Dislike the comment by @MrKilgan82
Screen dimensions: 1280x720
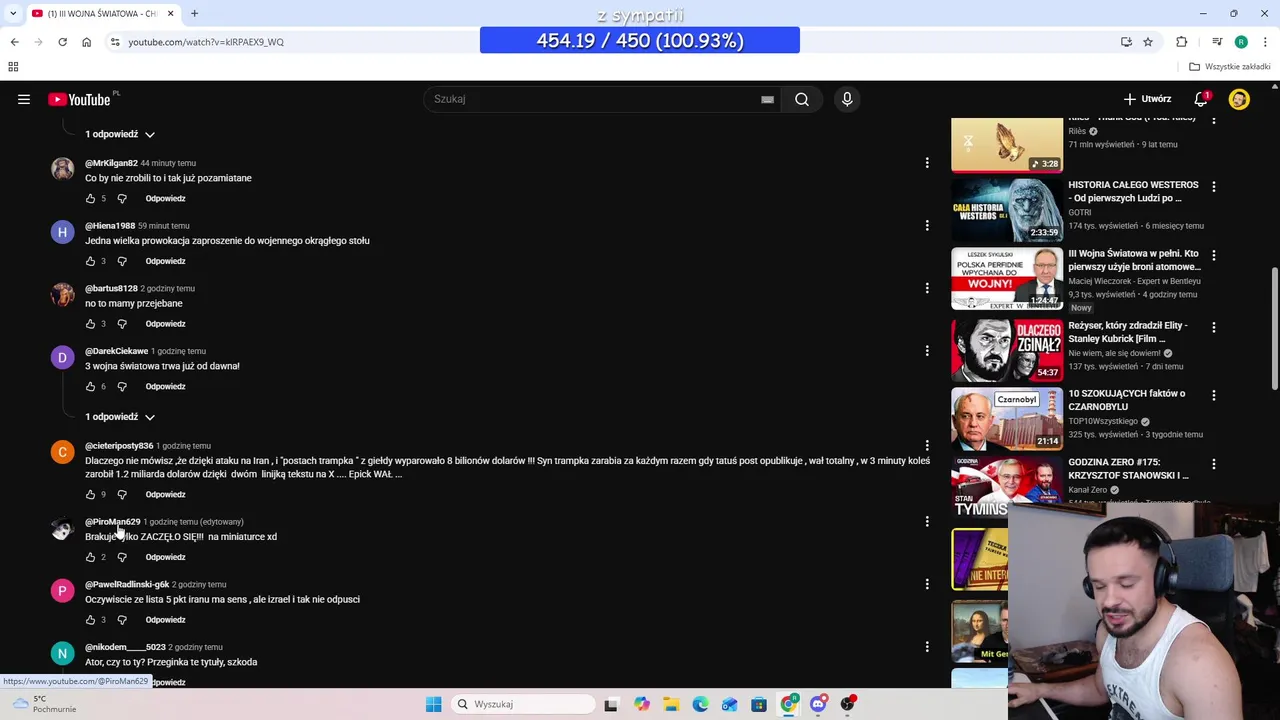pyautogui.click(x=122, y=198)
